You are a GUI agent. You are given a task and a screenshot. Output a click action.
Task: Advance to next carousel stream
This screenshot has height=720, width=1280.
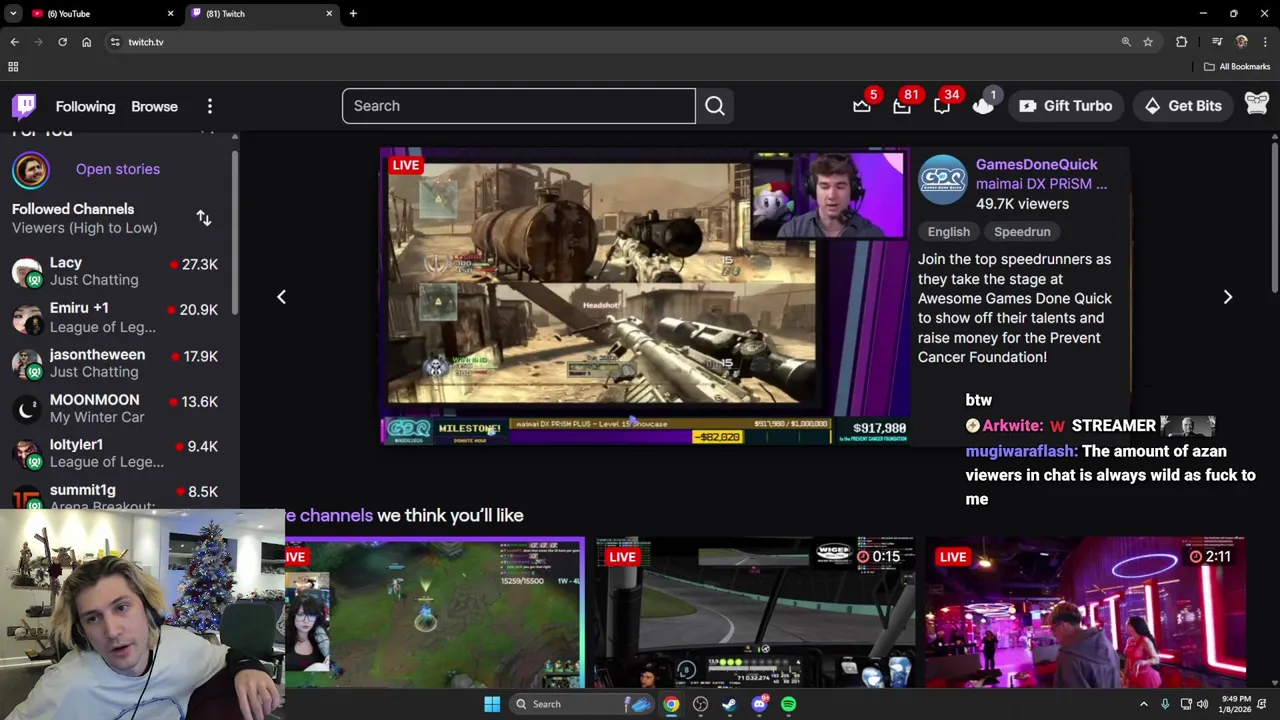[1228, 297]
